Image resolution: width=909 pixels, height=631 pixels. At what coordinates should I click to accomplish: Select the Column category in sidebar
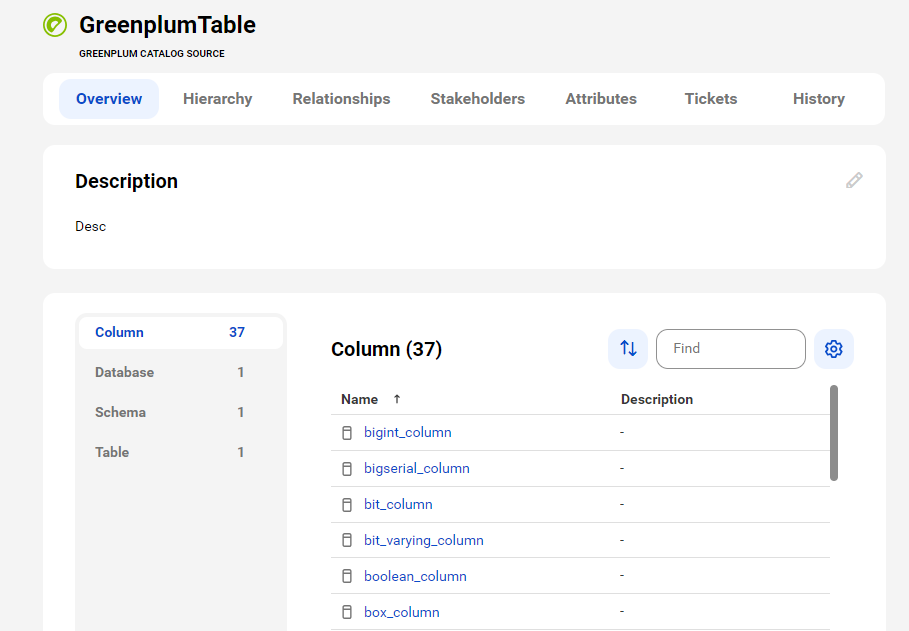(181, 332)
